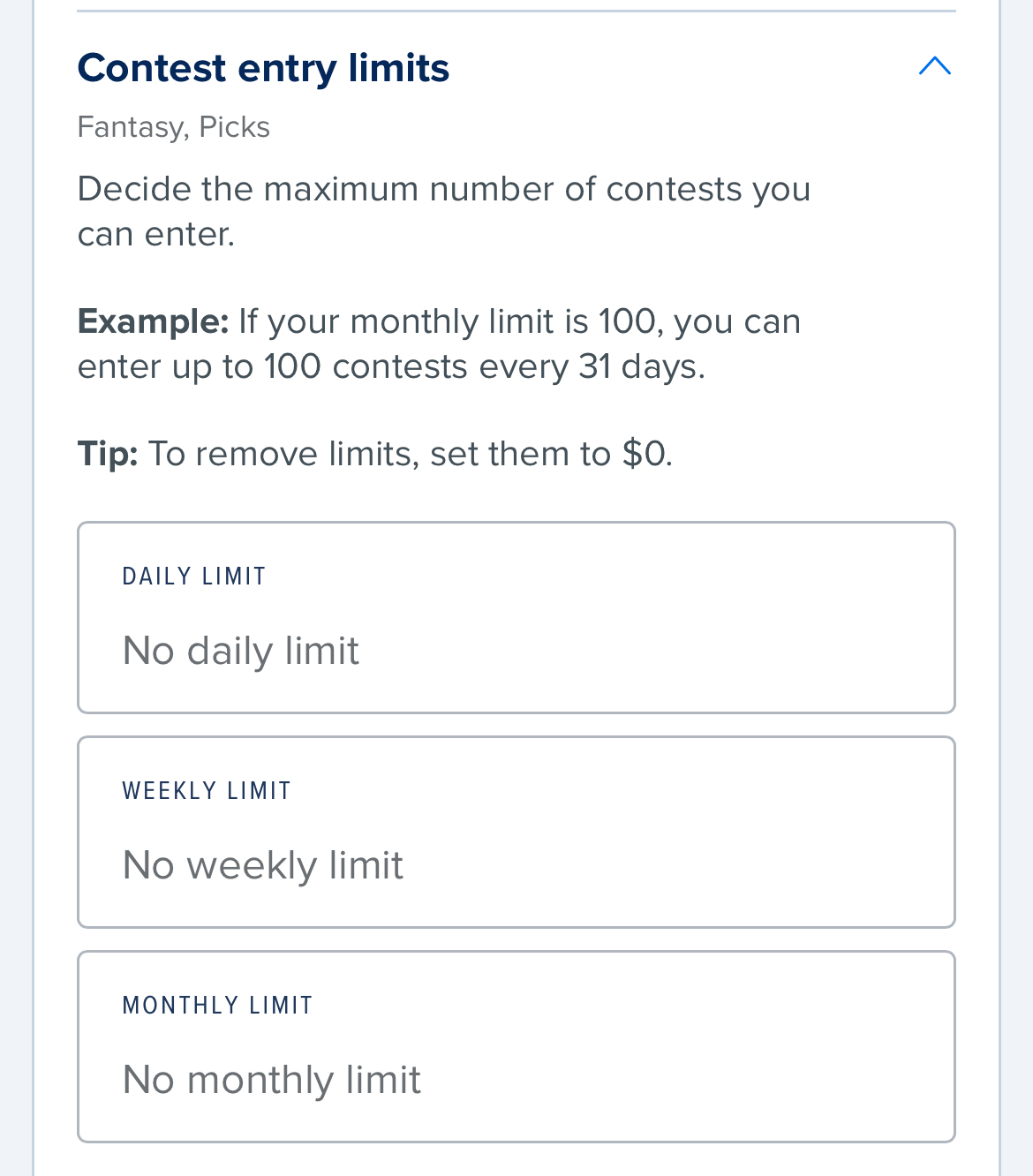Select the MONTHLY LIMIT label
1033x1176 pixels.
pyautogui.click(x=217, y=1005)
